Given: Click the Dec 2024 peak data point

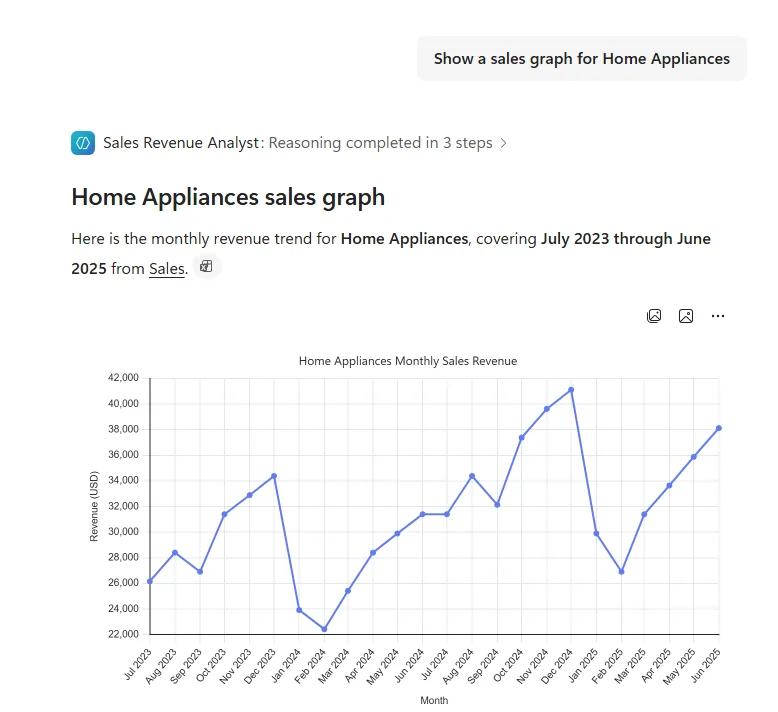Looking at the screenshot, I should tap(571, 390).
